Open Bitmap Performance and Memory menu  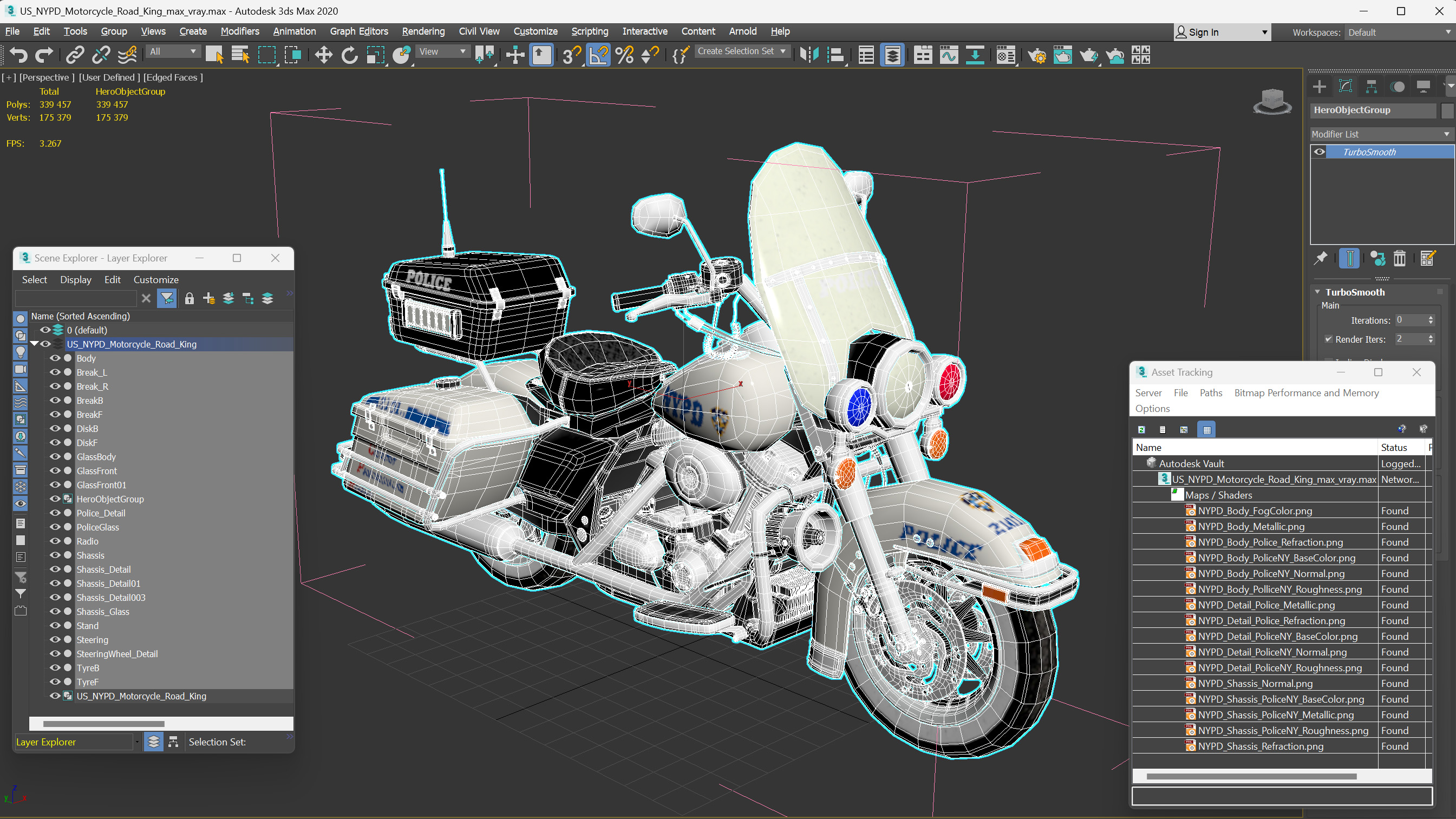point(1306,392)
